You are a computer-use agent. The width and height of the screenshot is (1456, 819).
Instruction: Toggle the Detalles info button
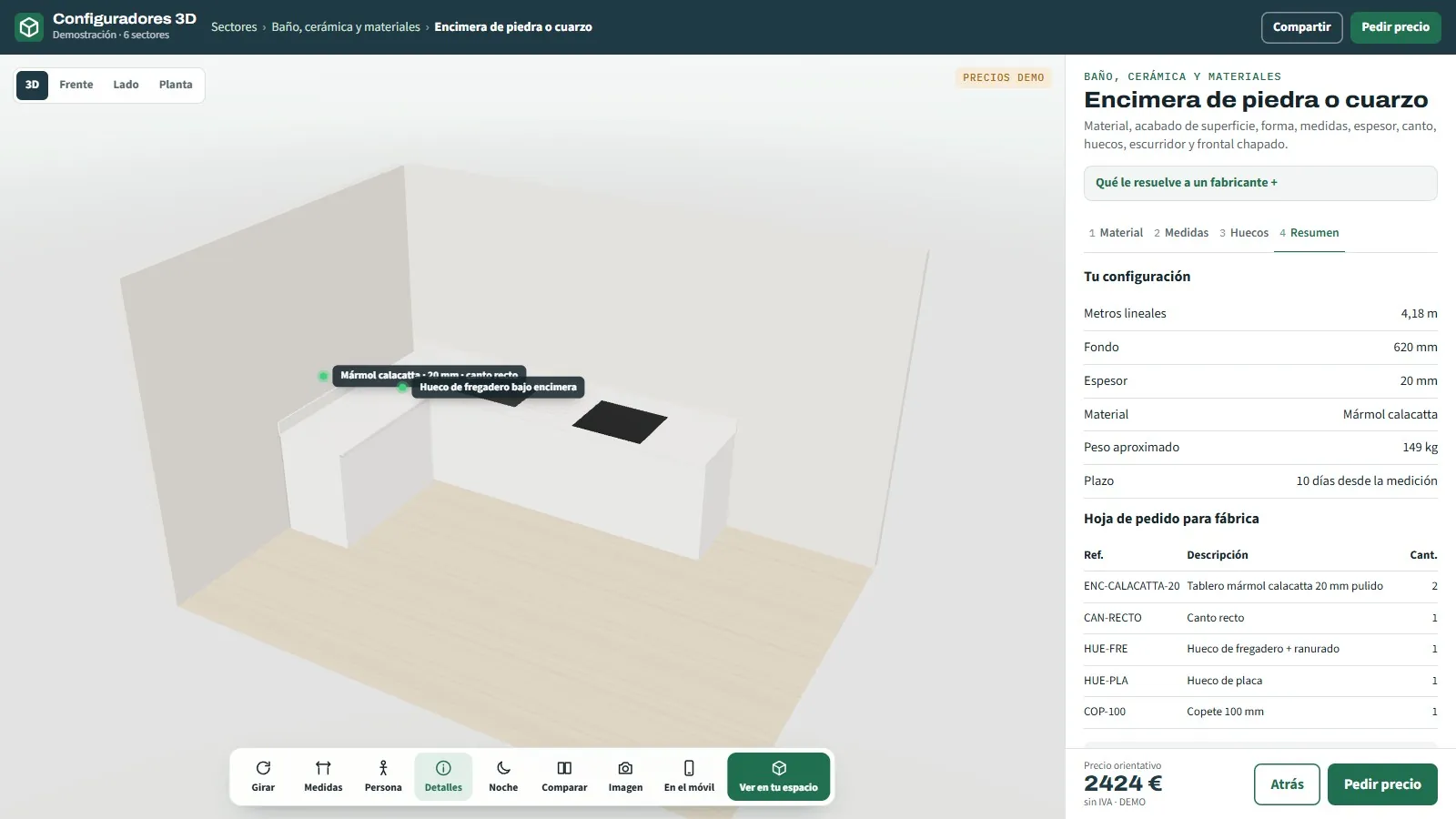443,776
